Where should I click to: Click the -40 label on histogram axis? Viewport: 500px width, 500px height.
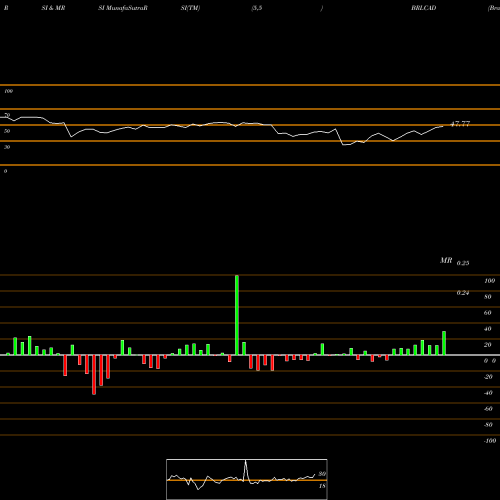488,393
